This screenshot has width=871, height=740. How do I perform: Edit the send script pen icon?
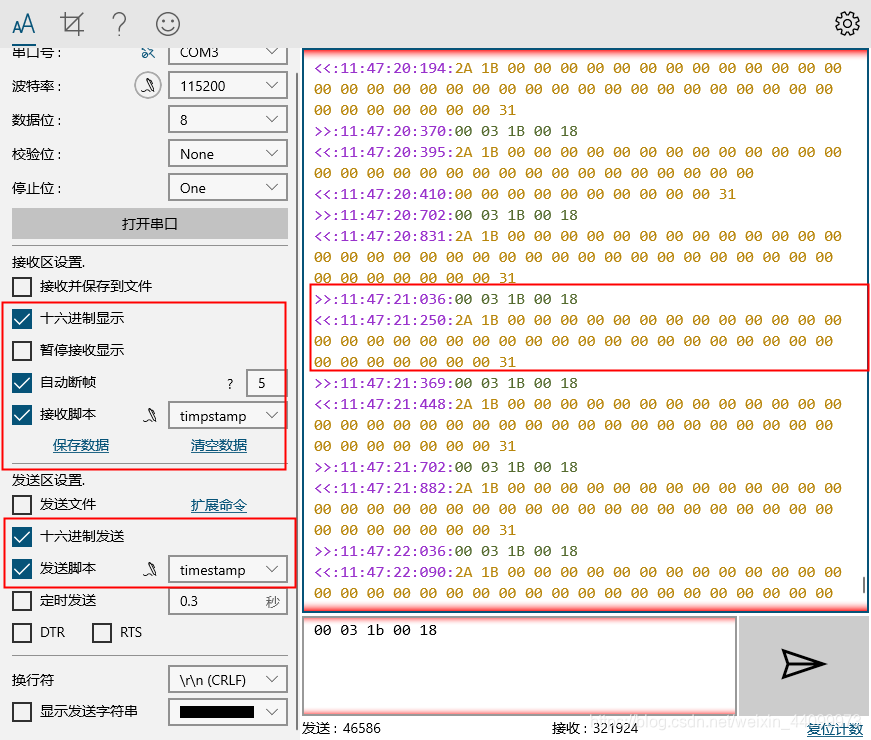(150, 569)
